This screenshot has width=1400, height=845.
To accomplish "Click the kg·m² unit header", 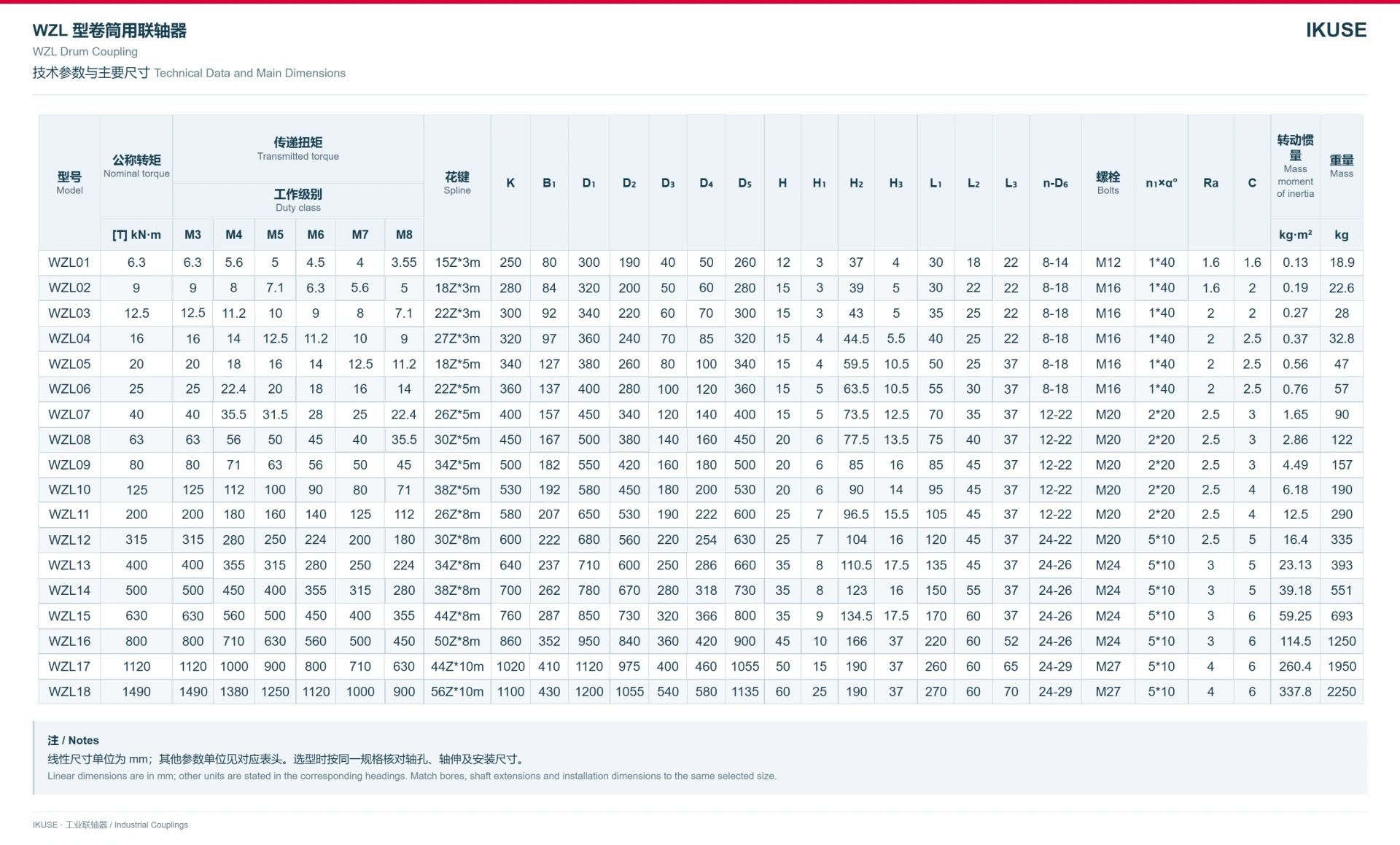I will (1295, 235).
